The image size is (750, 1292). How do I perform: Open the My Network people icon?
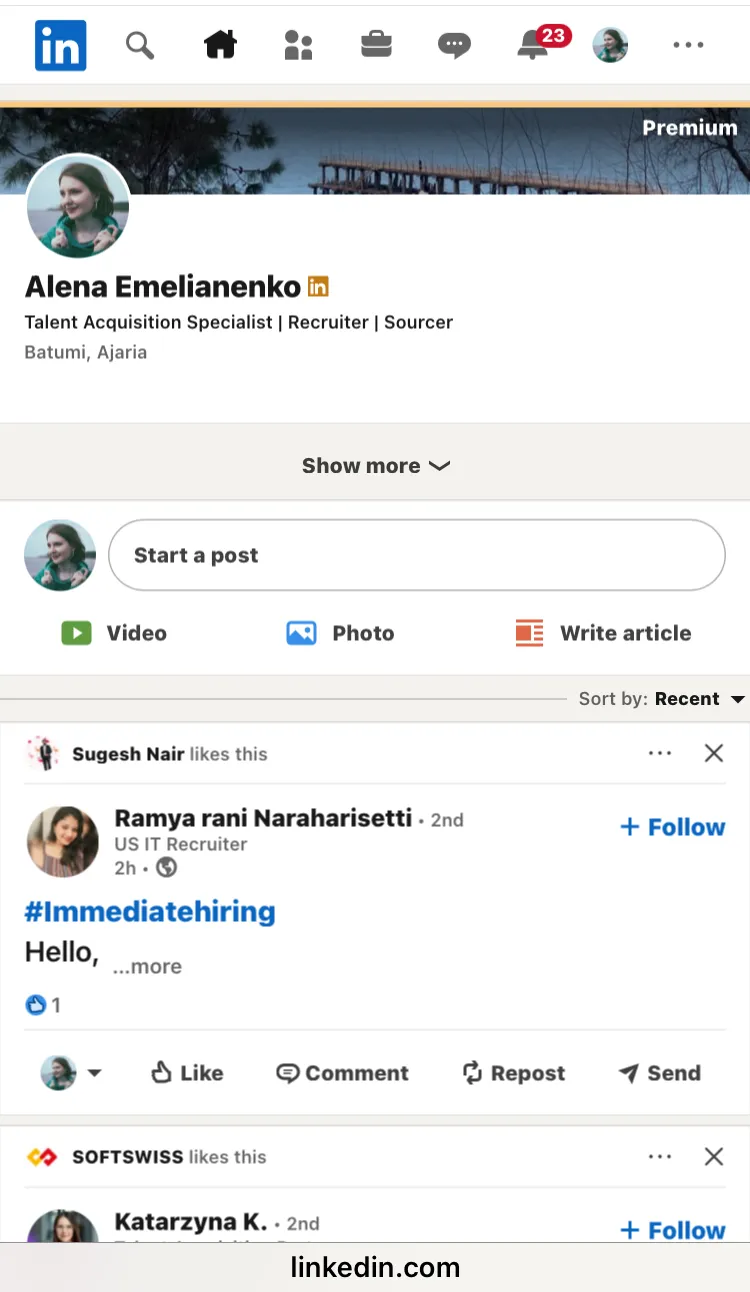(x=298, y=45)
